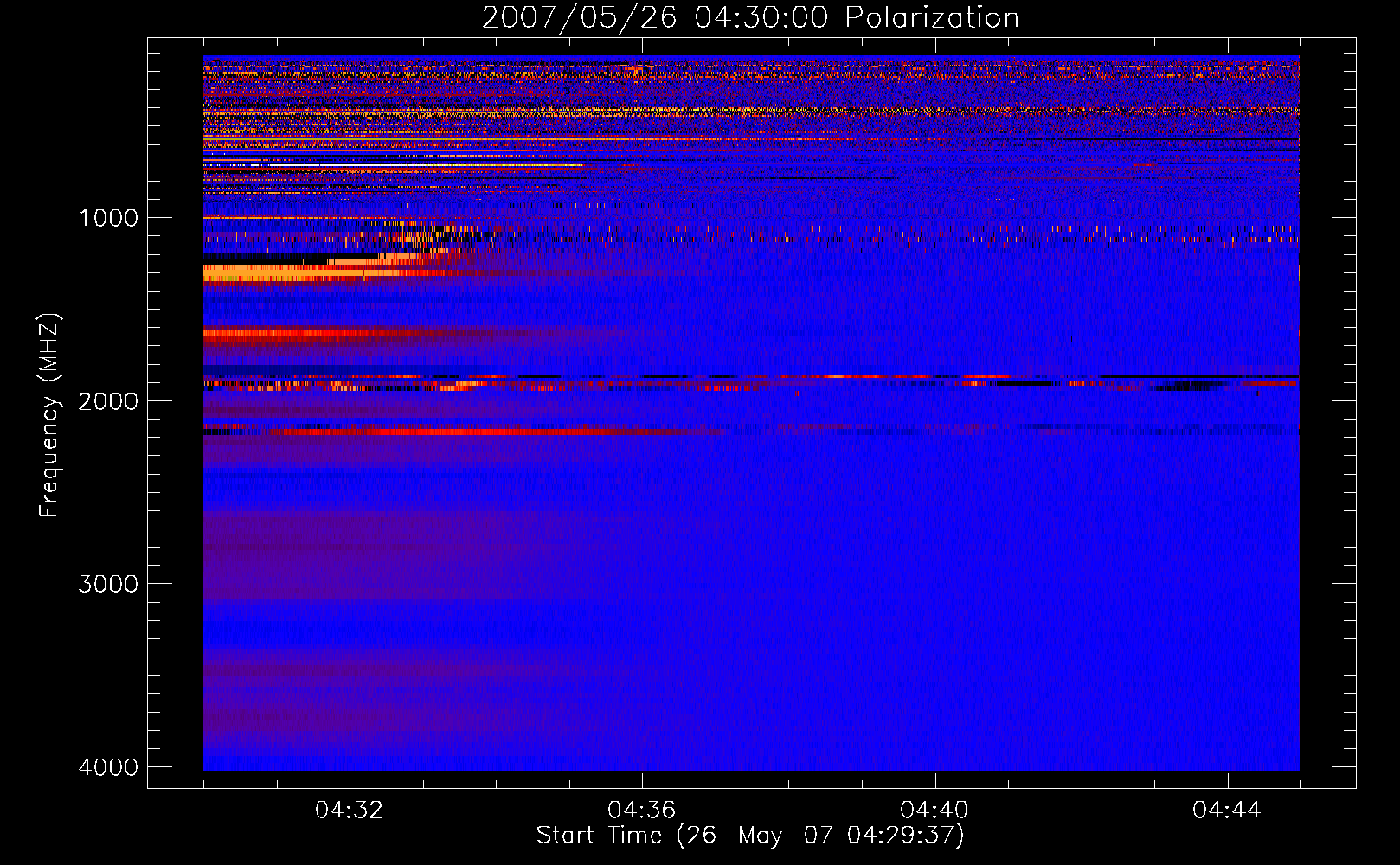Image resolution: width=1400 pixels, height=865 pixels.
Task: Click the 04:36 time tick label
Action: pyautogui.click(x=642, y=811)
